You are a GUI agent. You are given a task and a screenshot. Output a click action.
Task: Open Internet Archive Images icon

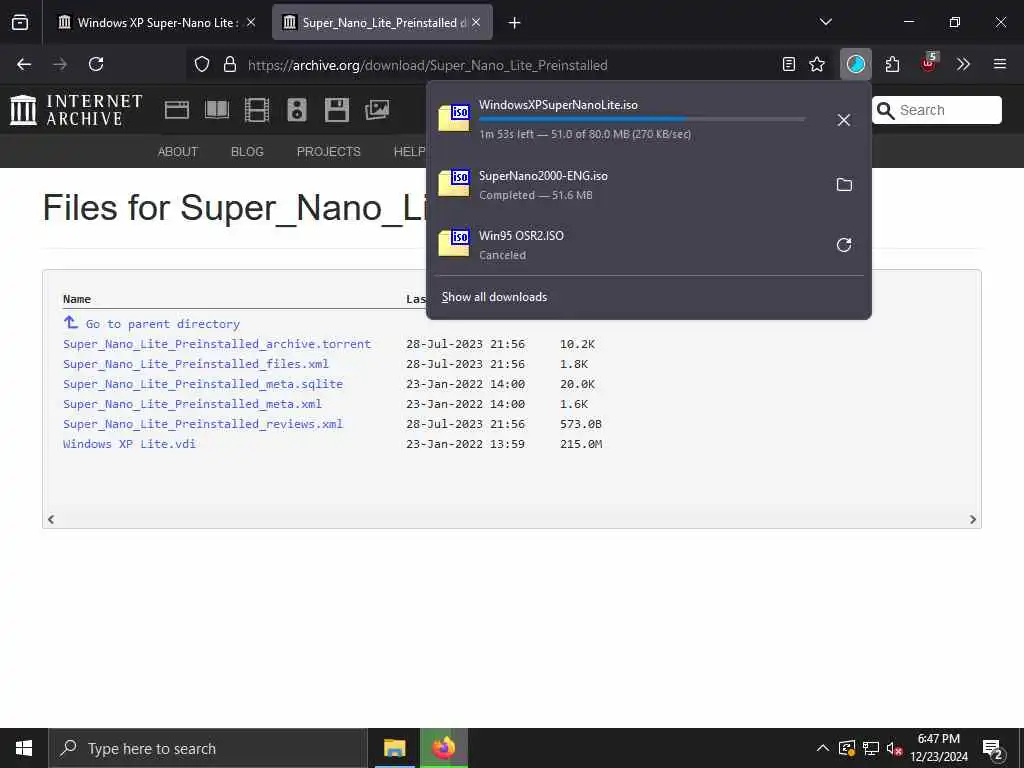[377, 110]
